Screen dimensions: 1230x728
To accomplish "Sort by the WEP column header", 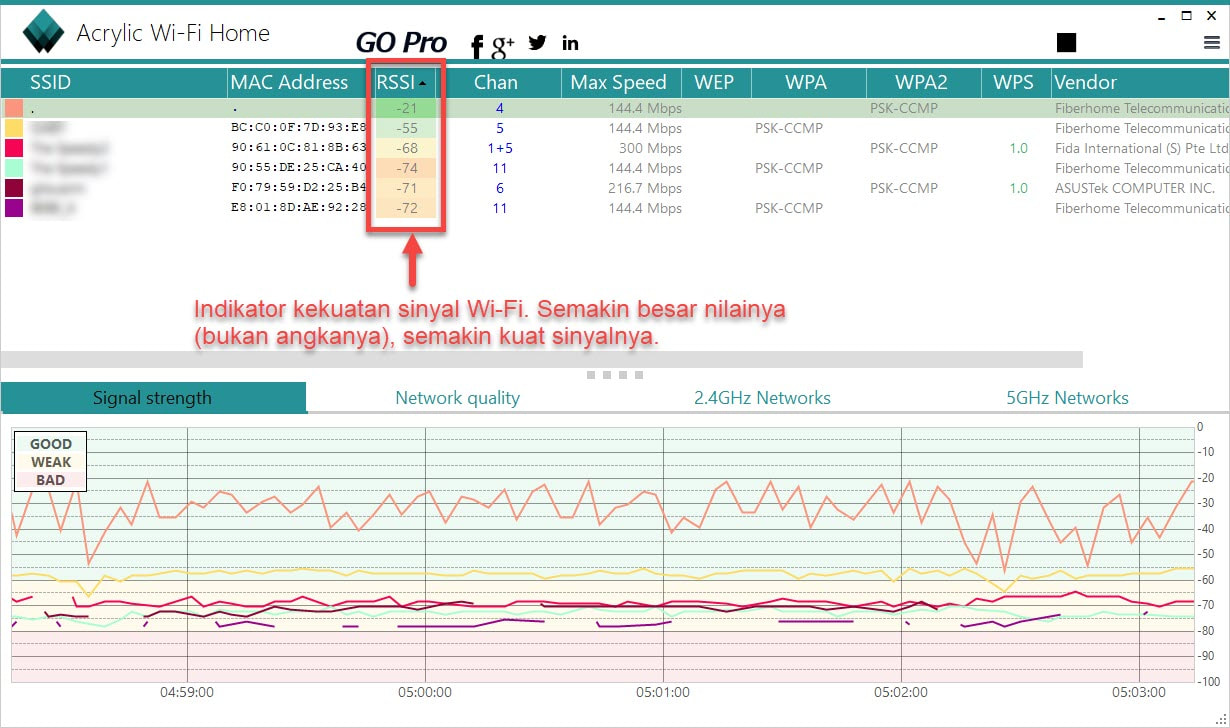I will tap(715, 82).
